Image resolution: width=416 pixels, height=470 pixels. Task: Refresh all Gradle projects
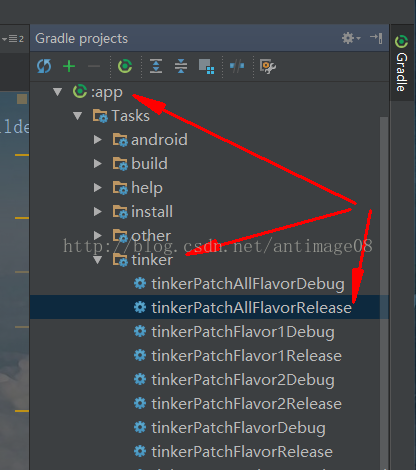[44, 66]
